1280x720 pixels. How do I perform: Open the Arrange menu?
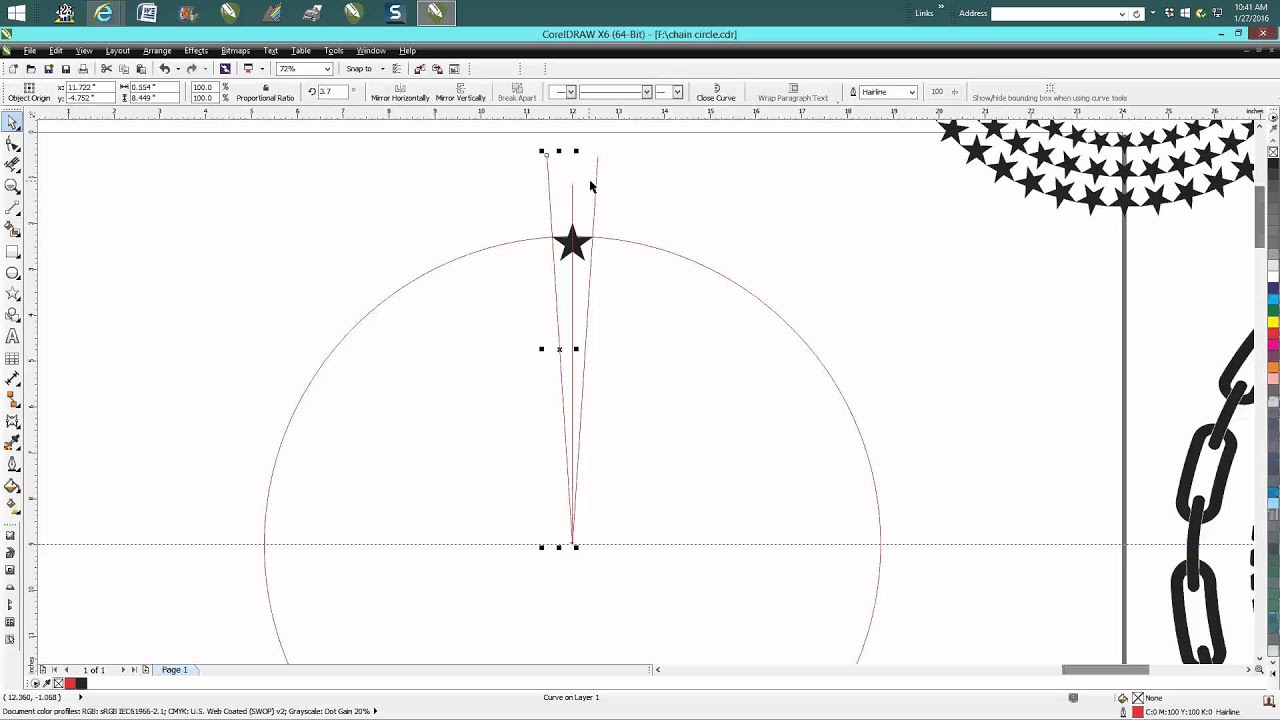(157, 51)
